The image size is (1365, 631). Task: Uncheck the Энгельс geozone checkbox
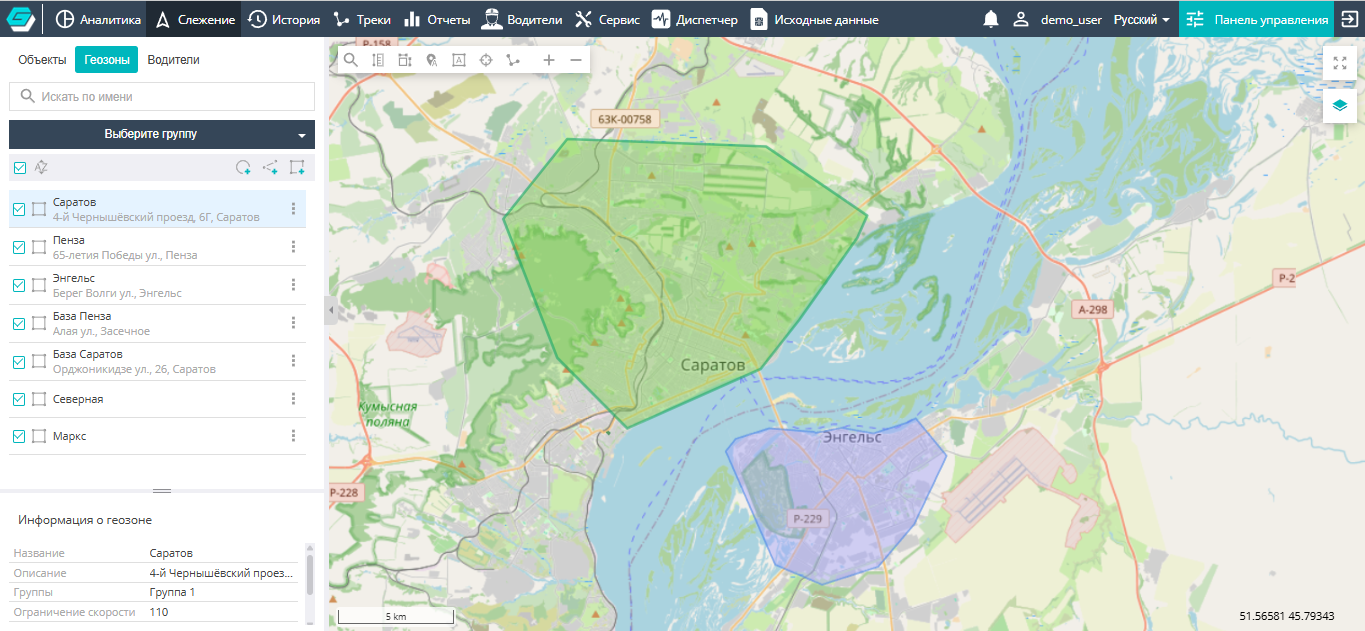(19, 285)
